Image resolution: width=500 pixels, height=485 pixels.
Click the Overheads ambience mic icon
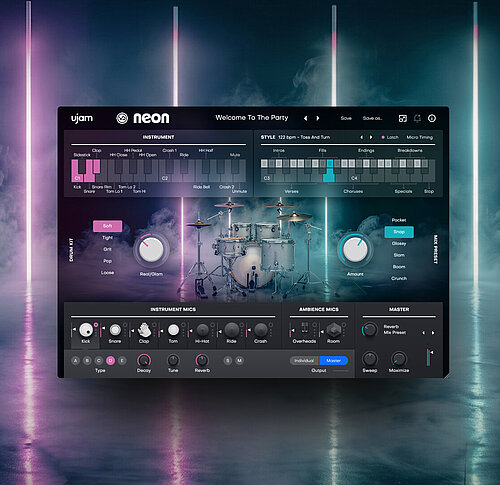304,328
